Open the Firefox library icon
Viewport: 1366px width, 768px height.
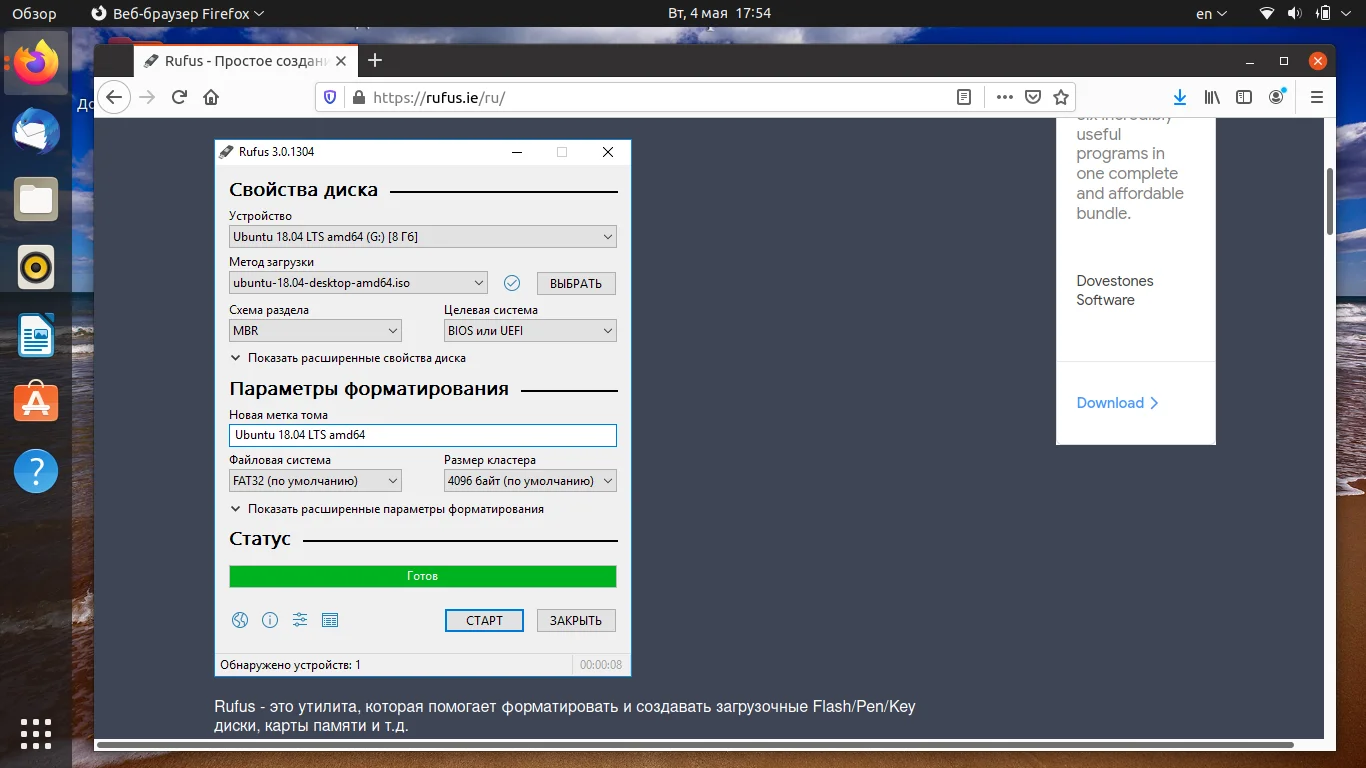tap(1211, 97)
